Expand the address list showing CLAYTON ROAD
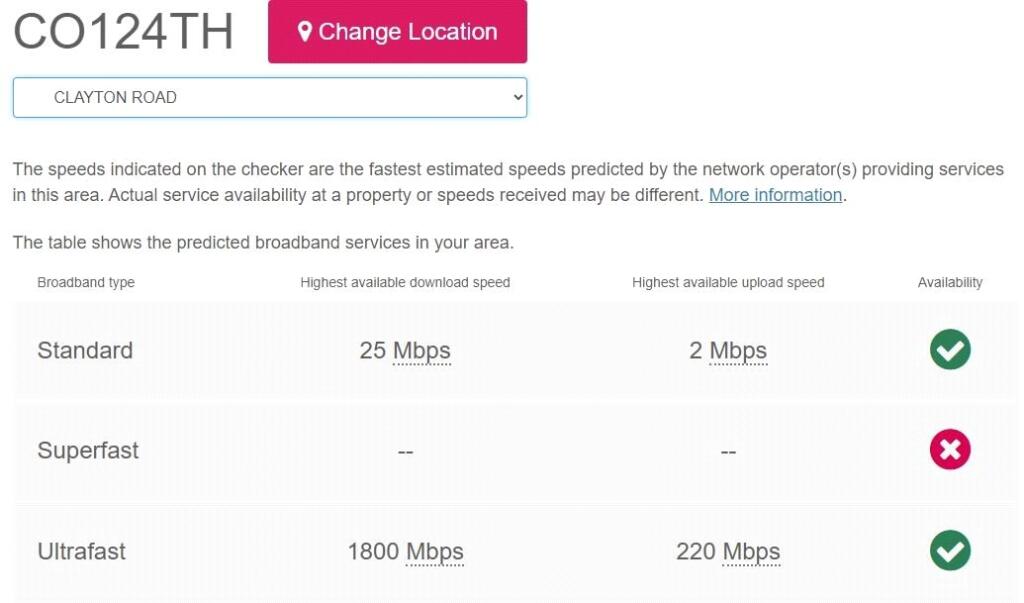 (x=270, y=97)
